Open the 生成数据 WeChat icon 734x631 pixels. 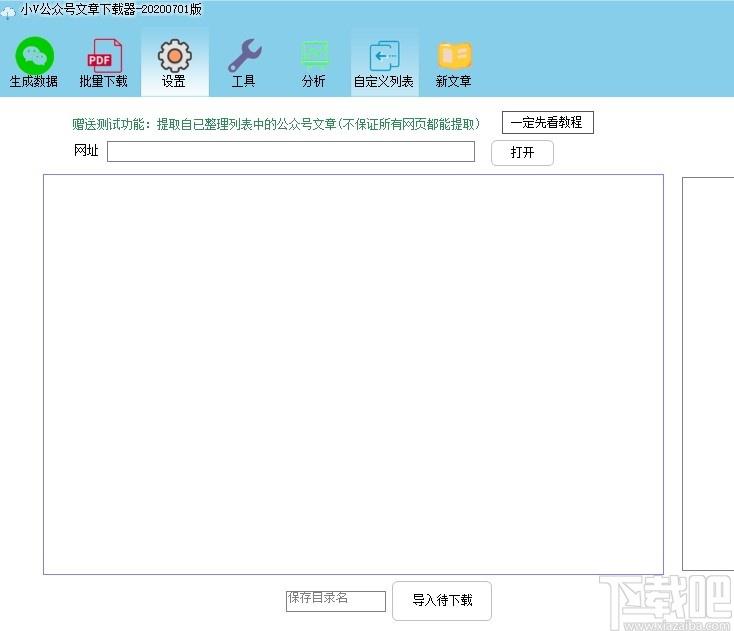34,56
